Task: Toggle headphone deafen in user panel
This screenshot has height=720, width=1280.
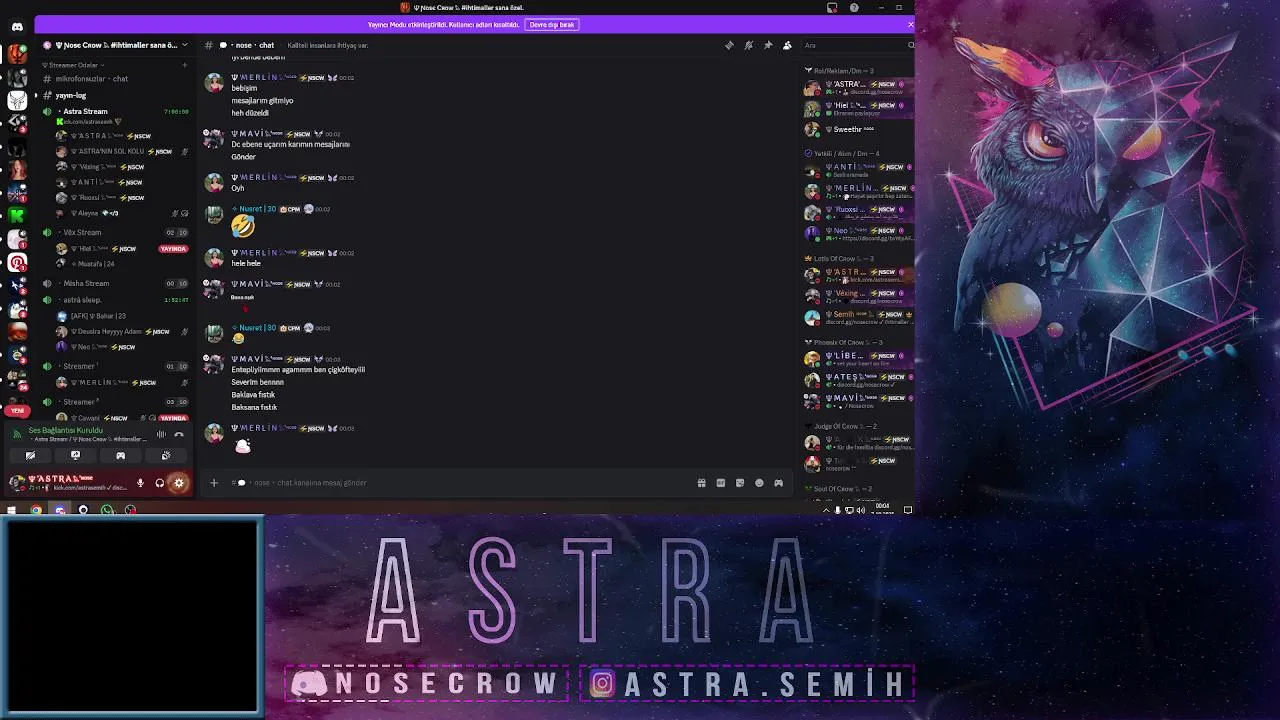Action: [x=159, y=483]
